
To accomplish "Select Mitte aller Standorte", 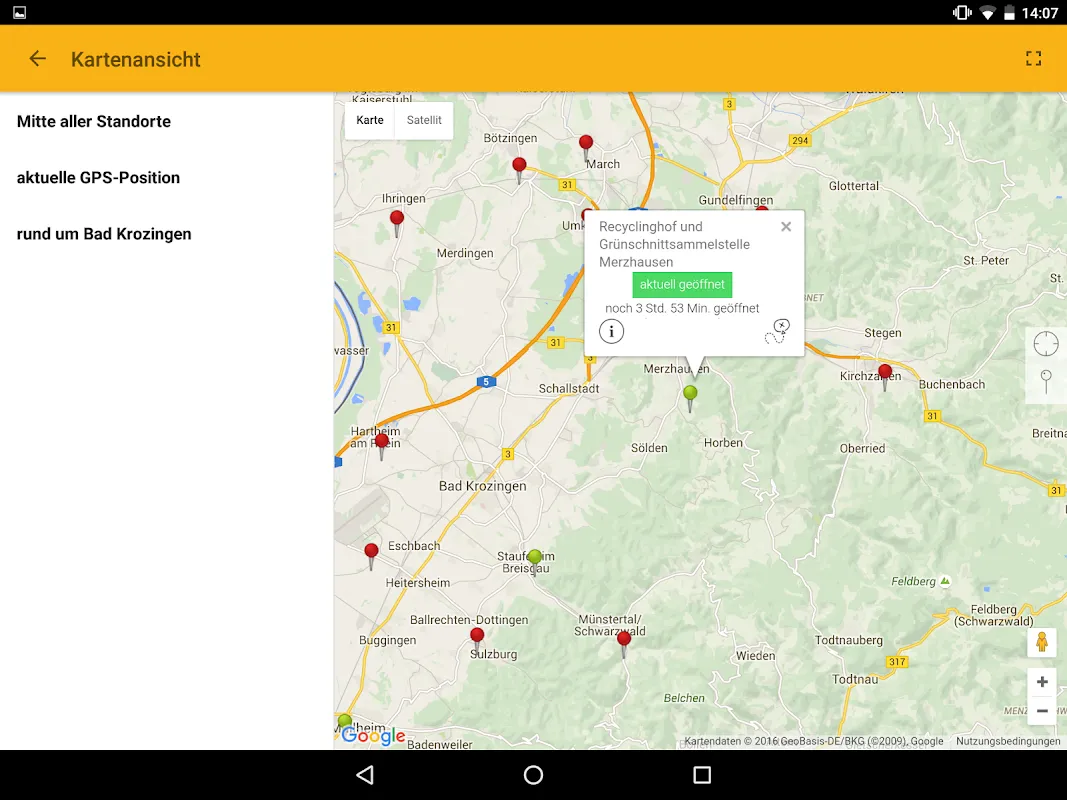I will click(x=94, y=121).
